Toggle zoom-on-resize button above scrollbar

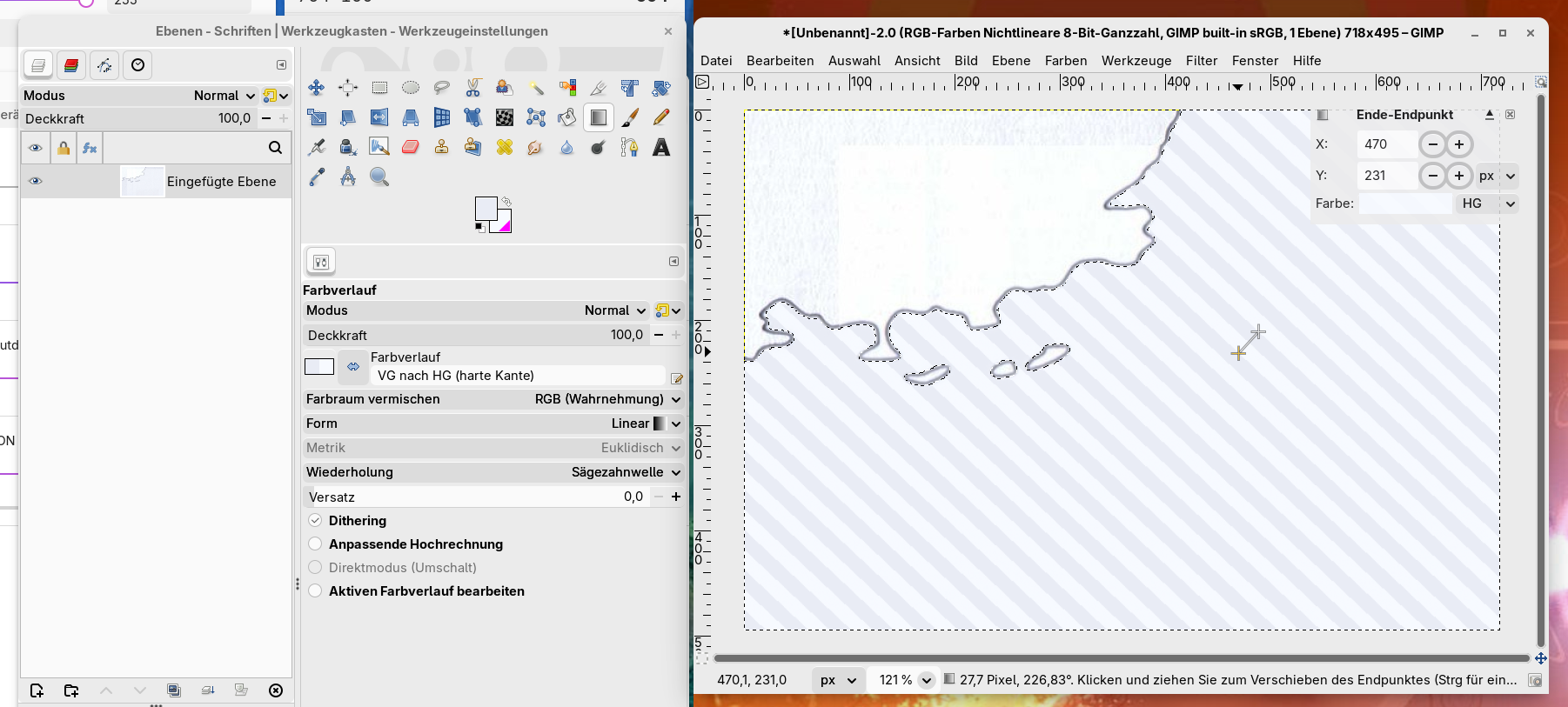click(x=1540, y=82)
